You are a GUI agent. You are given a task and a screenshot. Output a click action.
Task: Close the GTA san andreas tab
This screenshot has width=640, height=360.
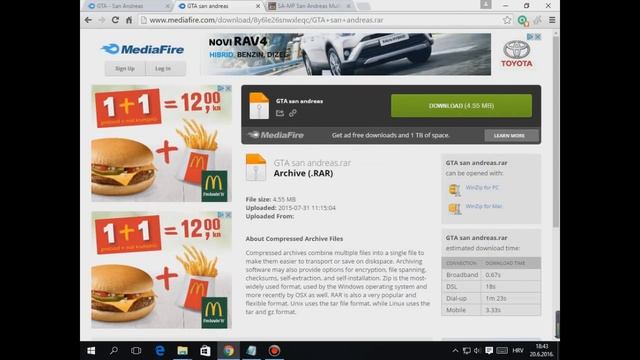tap(258, 6)
